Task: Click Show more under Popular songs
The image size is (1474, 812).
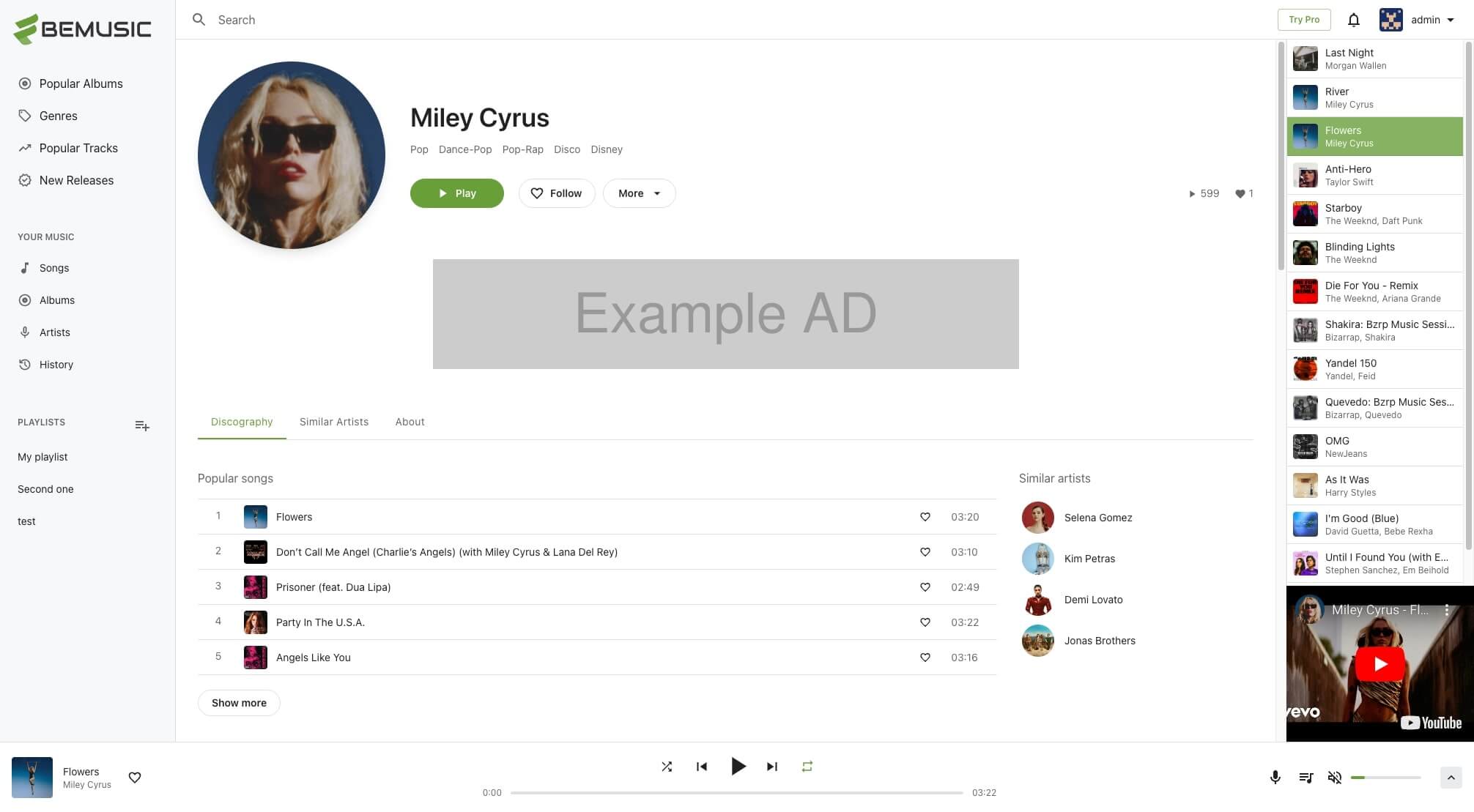Action: click(239, 703)
